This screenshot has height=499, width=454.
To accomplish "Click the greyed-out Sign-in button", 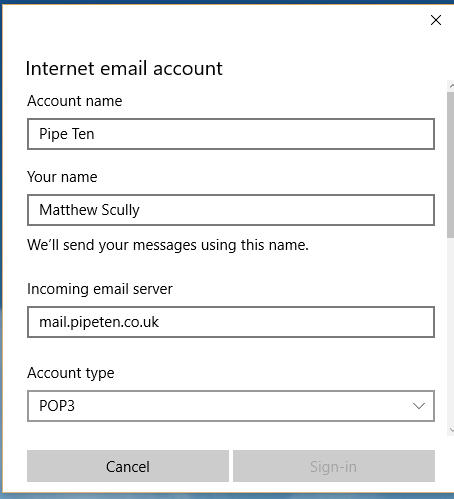I will [x=334, y=466].
